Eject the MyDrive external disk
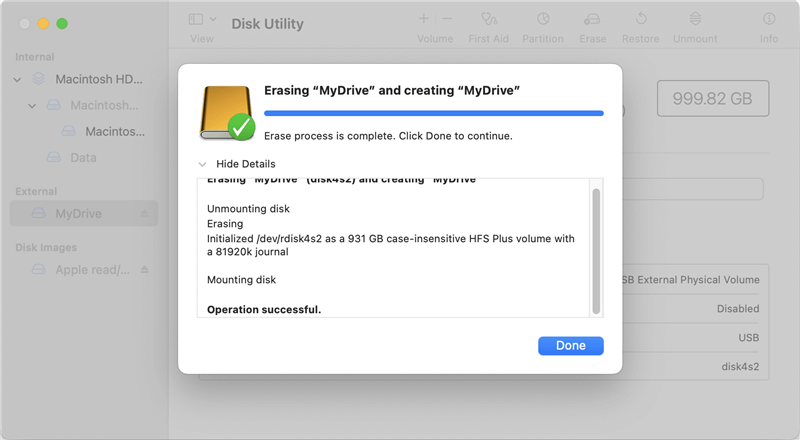Image resolution: width=800 pixels, height=440 pixels. point(144,214)
